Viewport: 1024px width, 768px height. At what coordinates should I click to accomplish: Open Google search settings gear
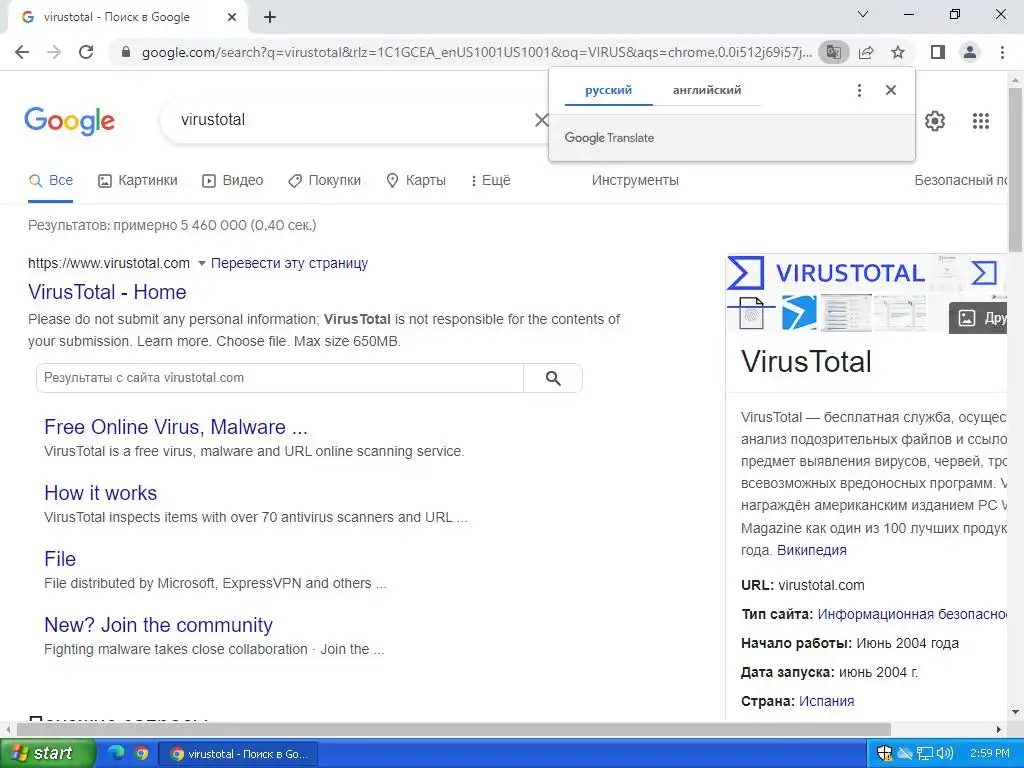tap(935, 121)
